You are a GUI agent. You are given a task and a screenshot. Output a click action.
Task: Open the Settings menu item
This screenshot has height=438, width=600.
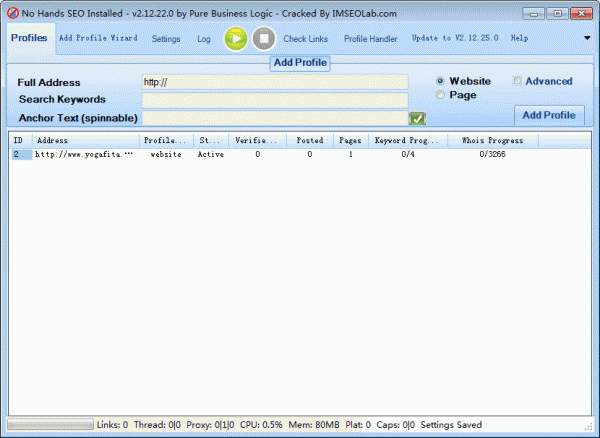coord(166,39)
